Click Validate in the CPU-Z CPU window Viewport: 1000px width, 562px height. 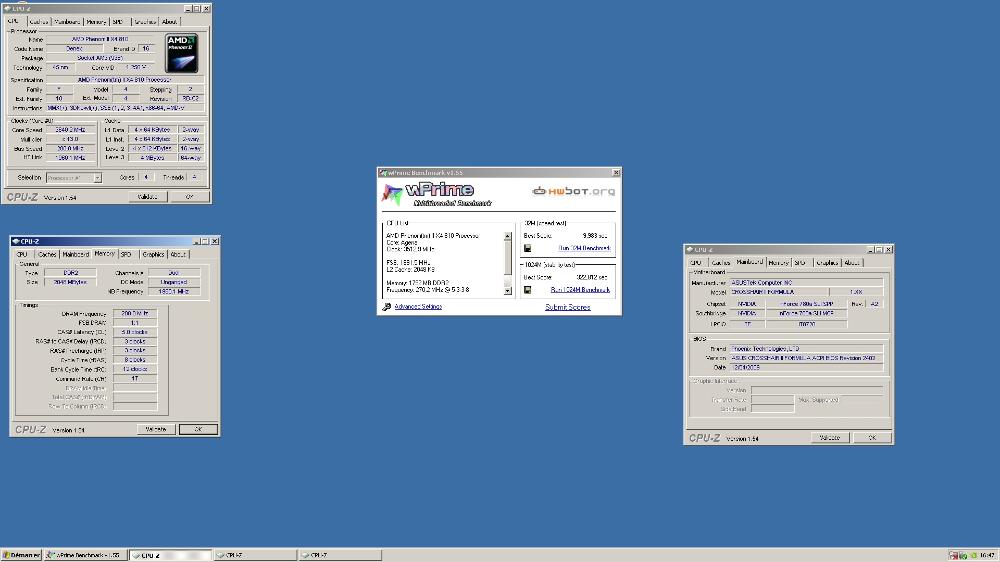click(x=148, y=197)
